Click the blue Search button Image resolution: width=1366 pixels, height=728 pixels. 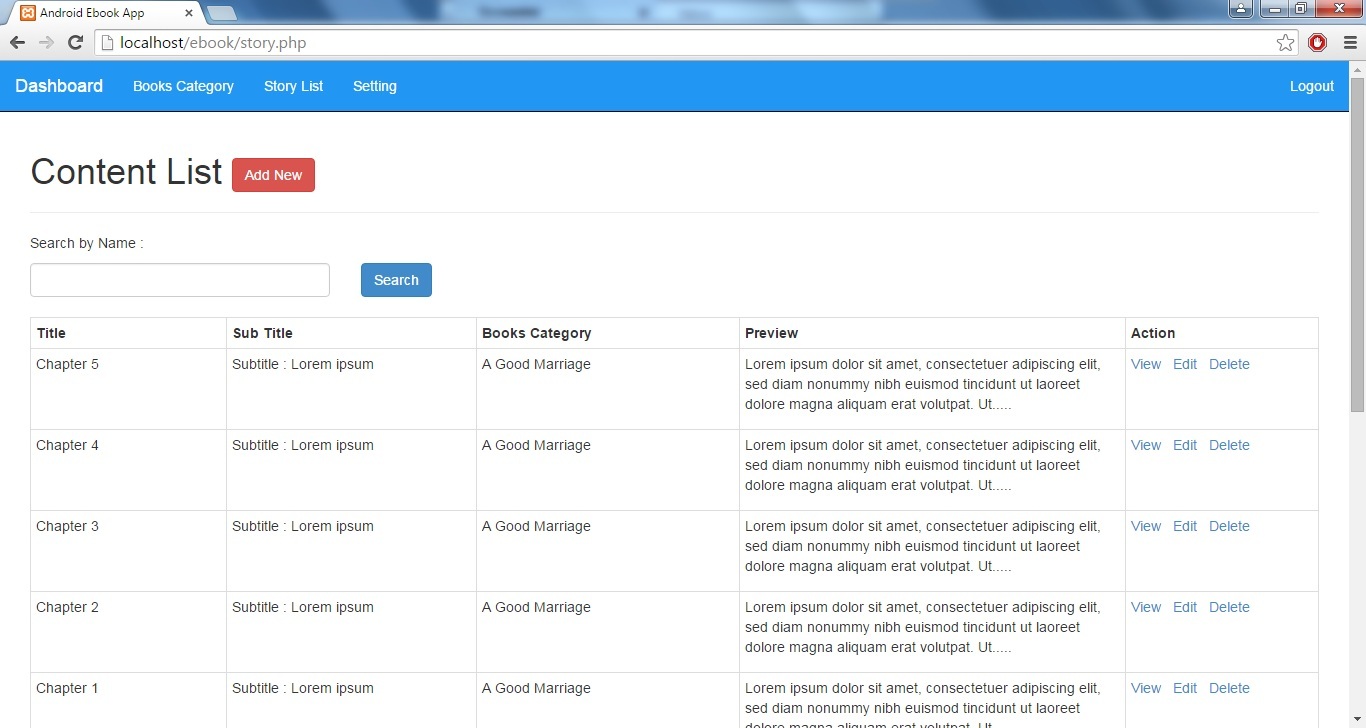pos(396,280)
